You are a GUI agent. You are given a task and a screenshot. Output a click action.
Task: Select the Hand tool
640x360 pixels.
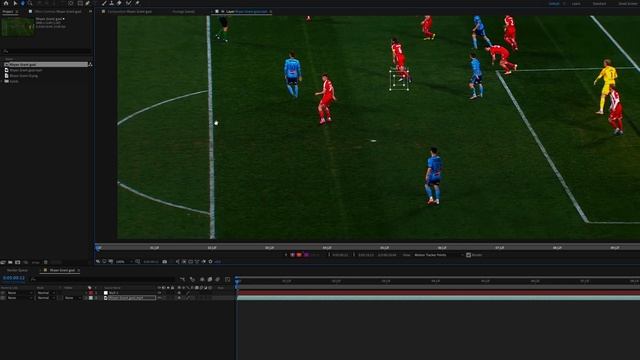point(23,3)
